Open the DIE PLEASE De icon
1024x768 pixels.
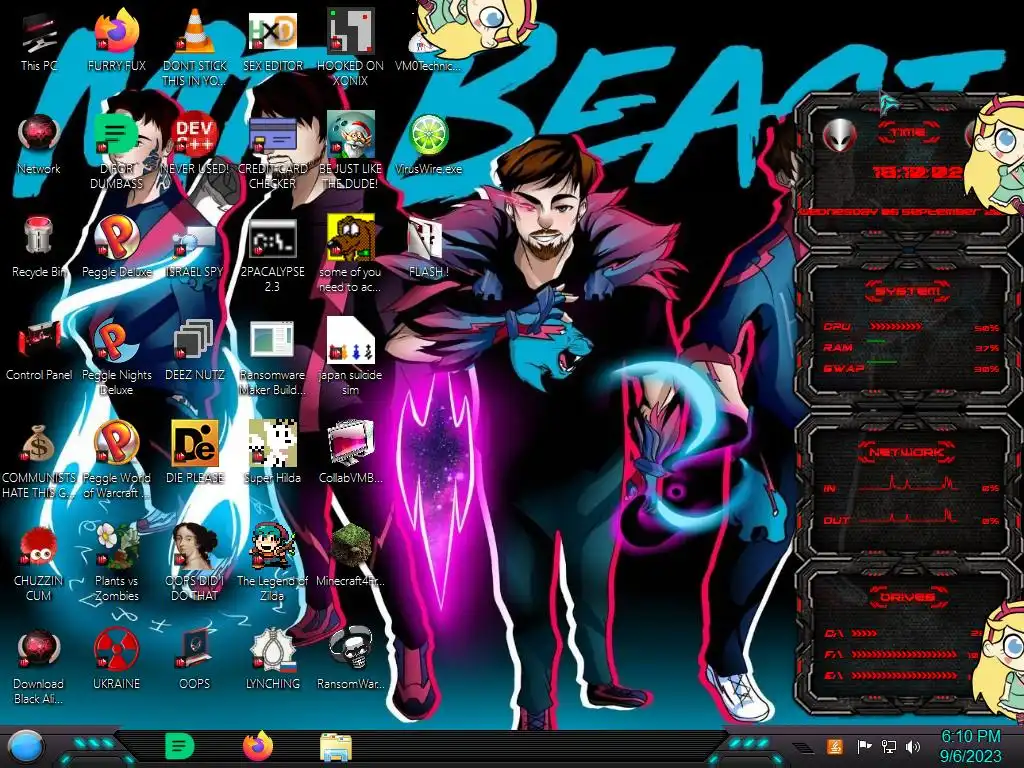[x=195, y=452]
